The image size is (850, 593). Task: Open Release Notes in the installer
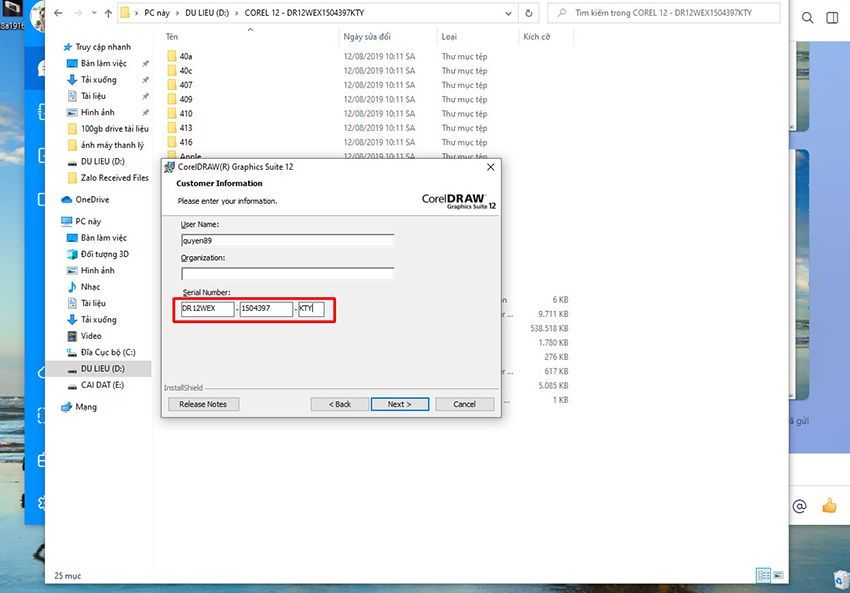coord(203,404)
